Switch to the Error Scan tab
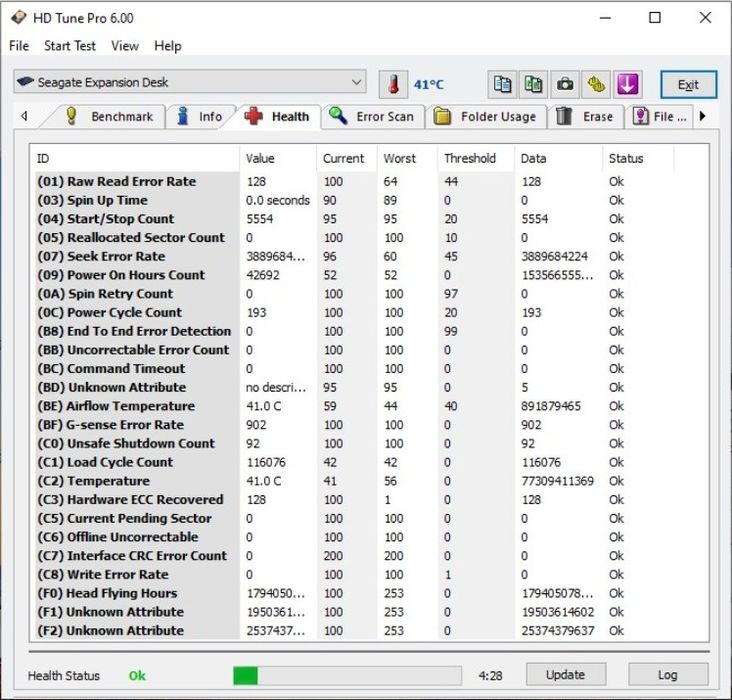The width and height of the screenshot is (732, 700). 373,117
